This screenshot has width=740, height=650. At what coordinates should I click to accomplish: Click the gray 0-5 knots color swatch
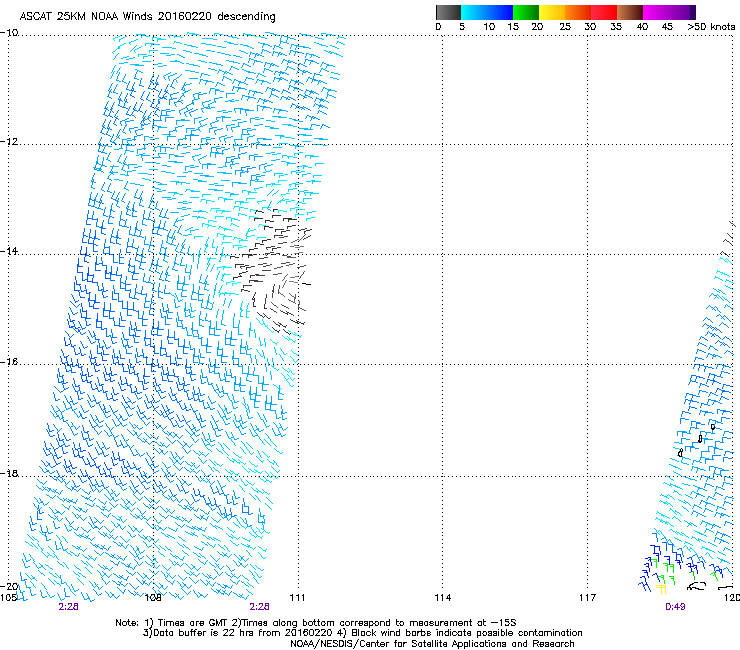pos(449,12)
